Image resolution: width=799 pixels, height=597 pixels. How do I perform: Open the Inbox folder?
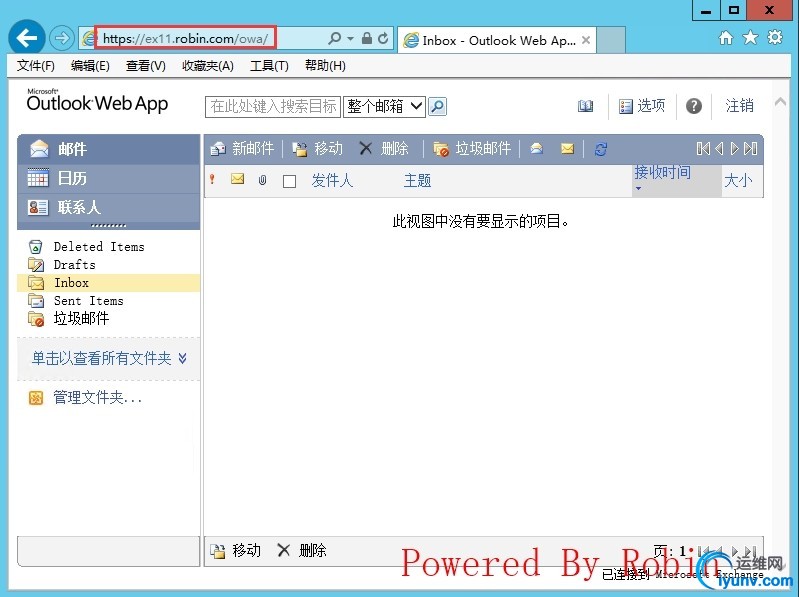click(x=109, y=283)
